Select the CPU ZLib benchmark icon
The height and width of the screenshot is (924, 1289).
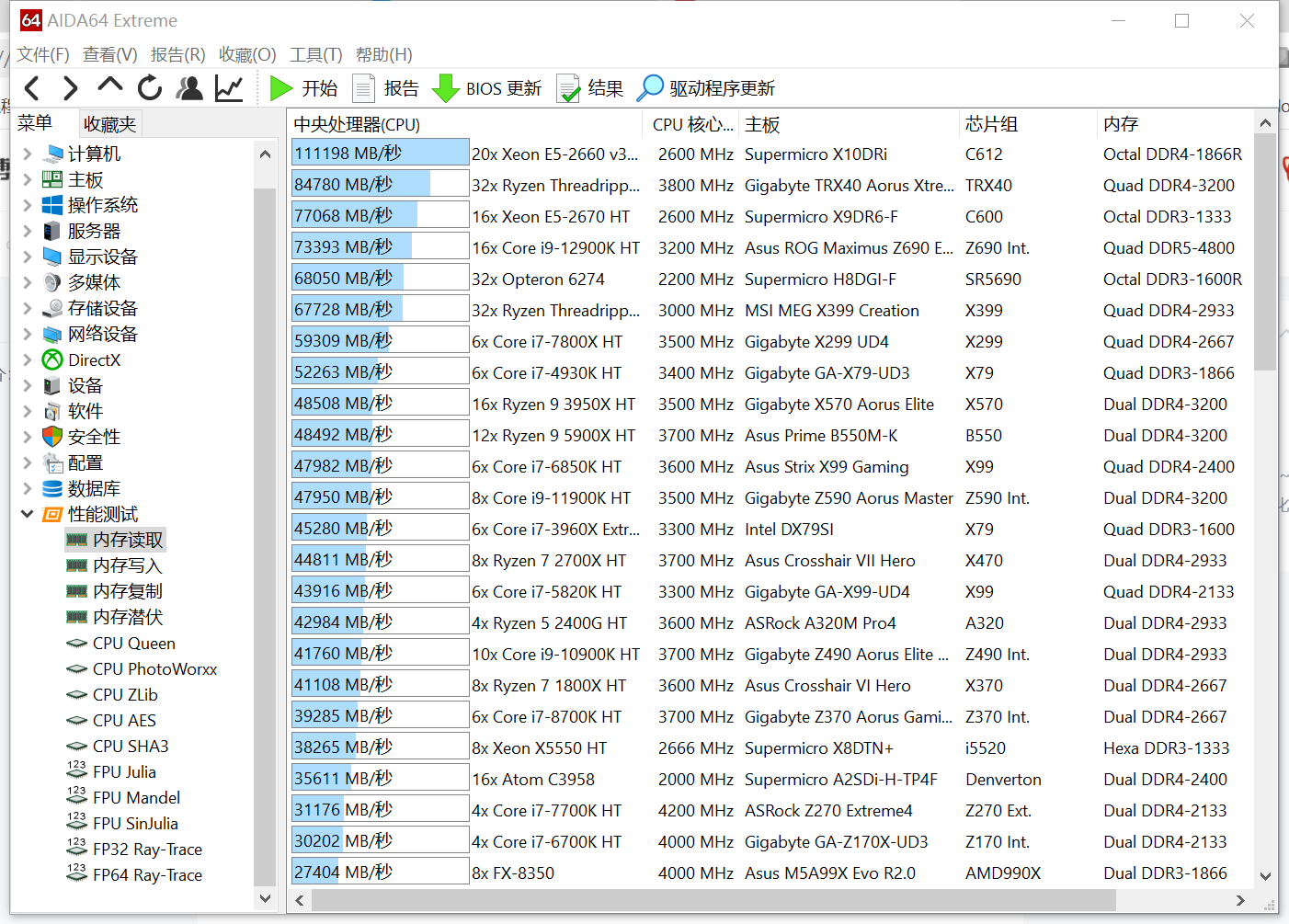[77, 694]
